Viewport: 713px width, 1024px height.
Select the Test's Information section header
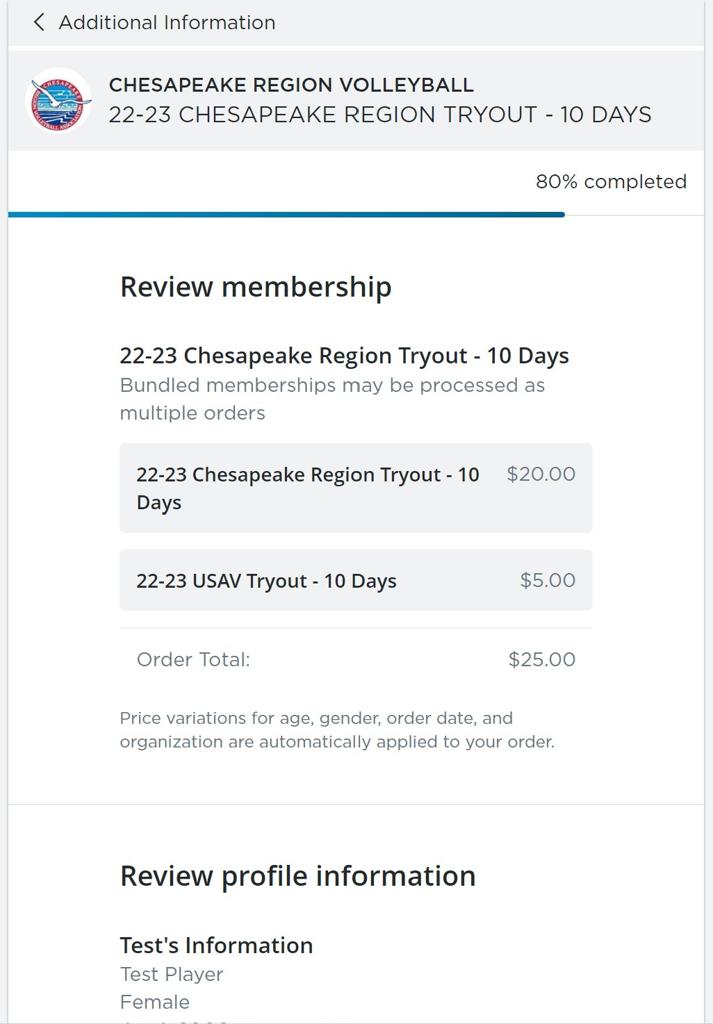pyautogui.click(x=216, y=945)
